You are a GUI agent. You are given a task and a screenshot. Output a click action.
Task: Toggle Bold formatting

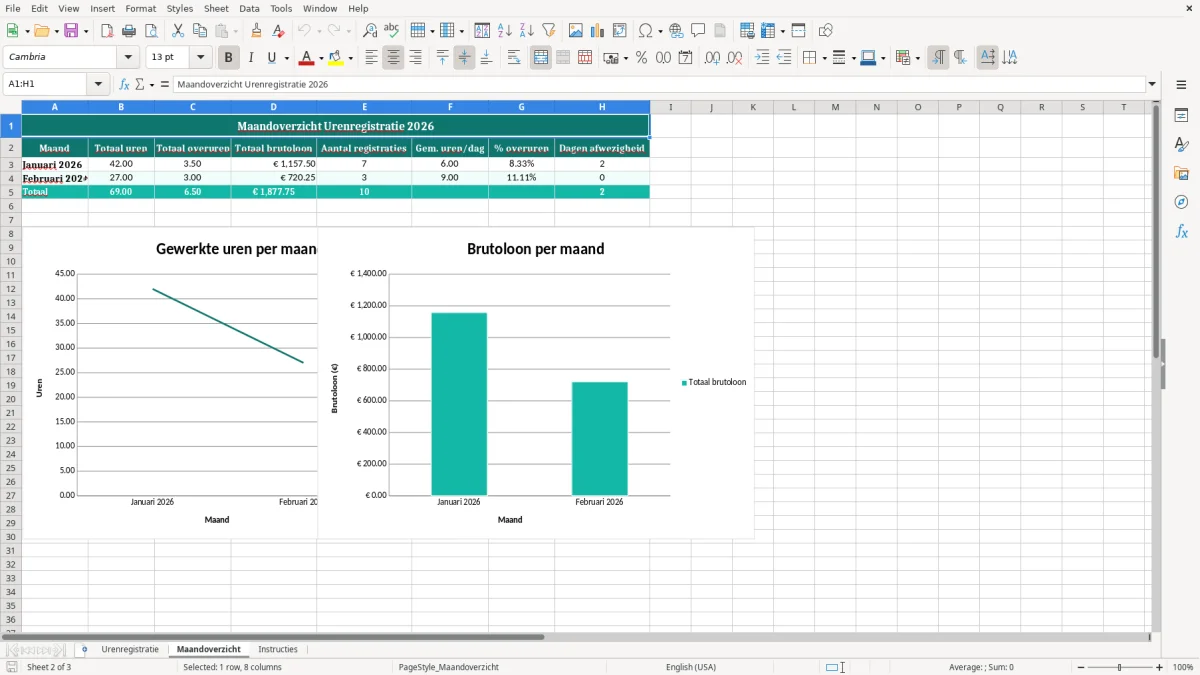(x=229, y=58)
